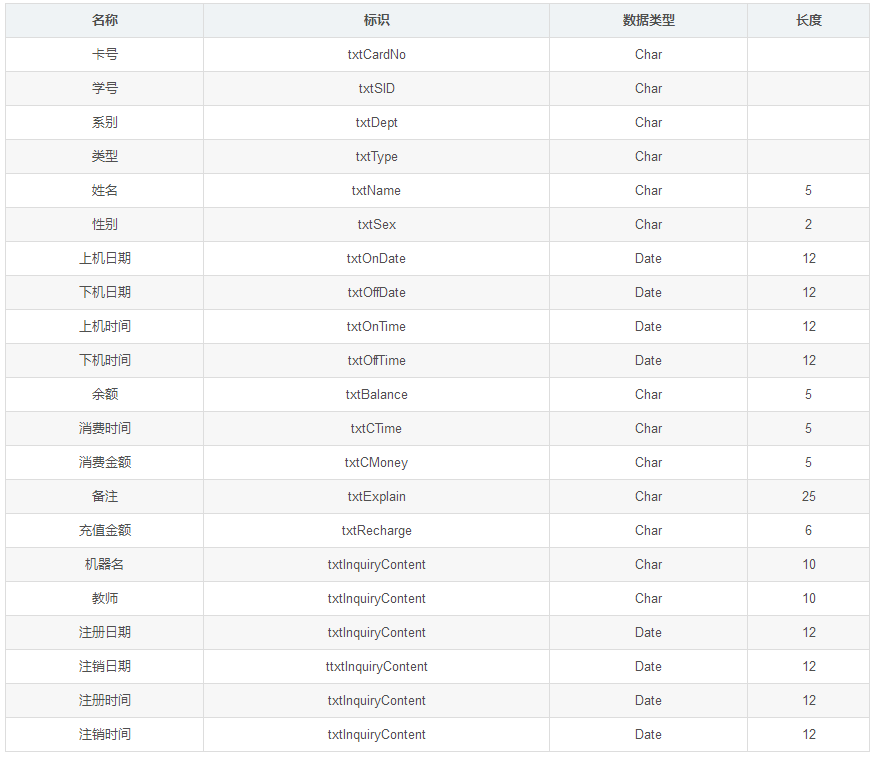Screen dimensions: 875x757
Task: Click the txtName identifier text
Action: pyautogui.click(x=376, y=191)
